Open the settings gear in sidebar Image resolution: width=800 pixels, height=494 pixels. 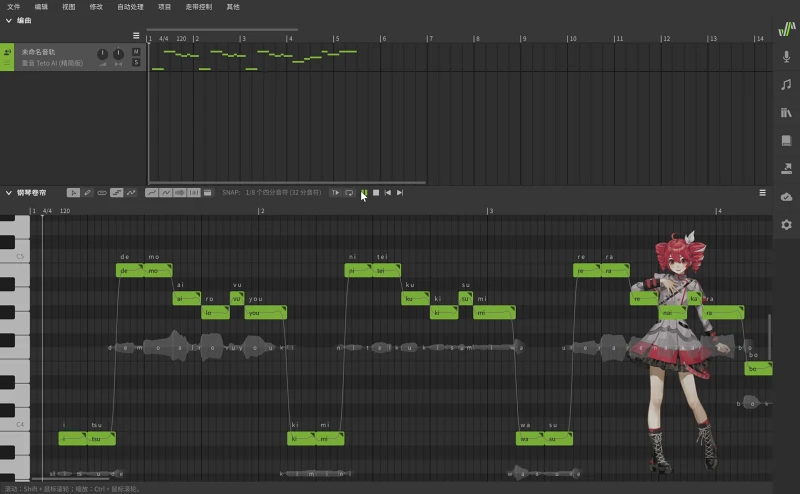787,225
